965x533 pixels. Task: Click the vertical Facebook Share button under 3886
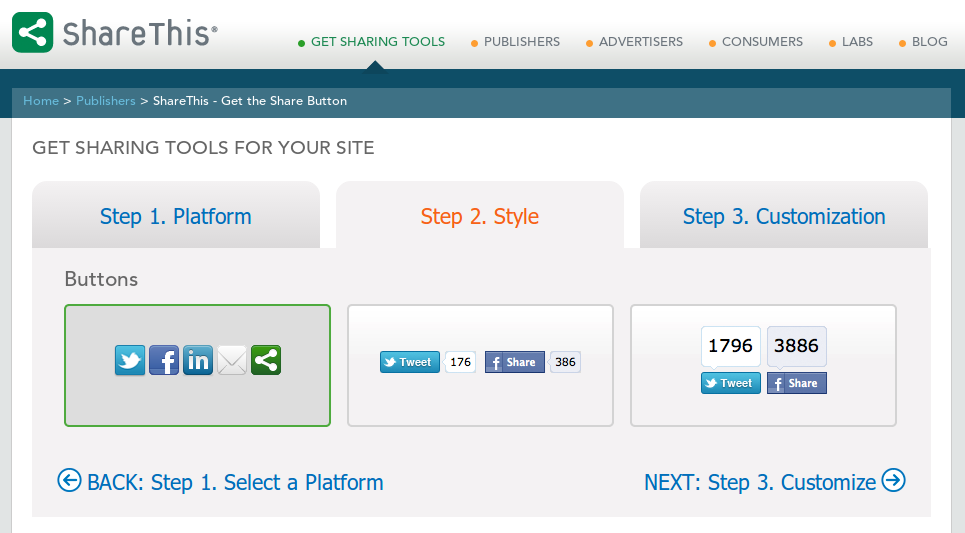(x=796, y=383)
